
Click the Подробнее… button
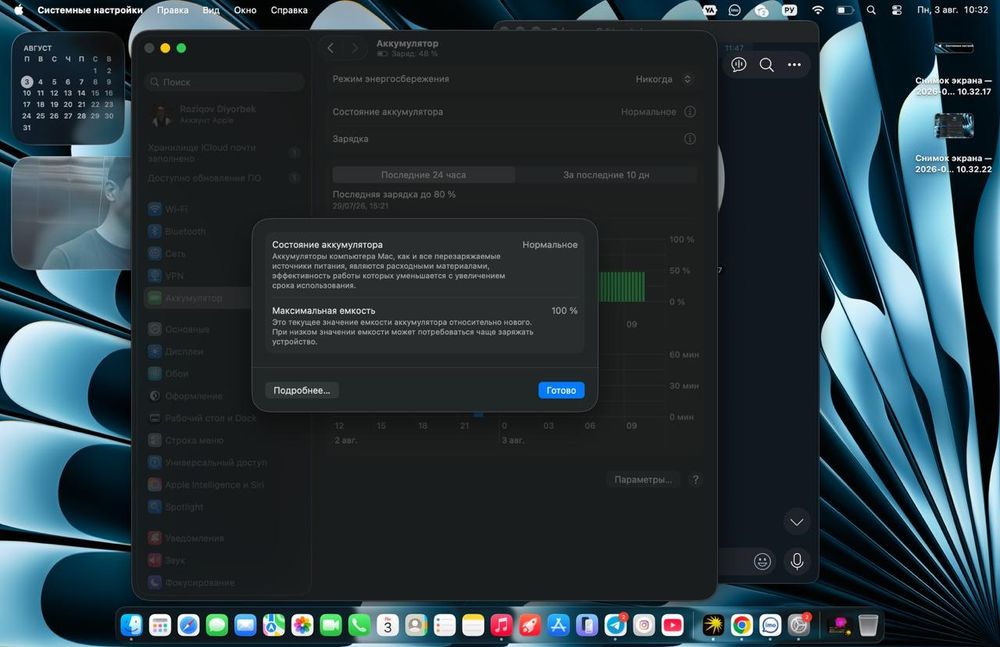[x=302, y=390]
